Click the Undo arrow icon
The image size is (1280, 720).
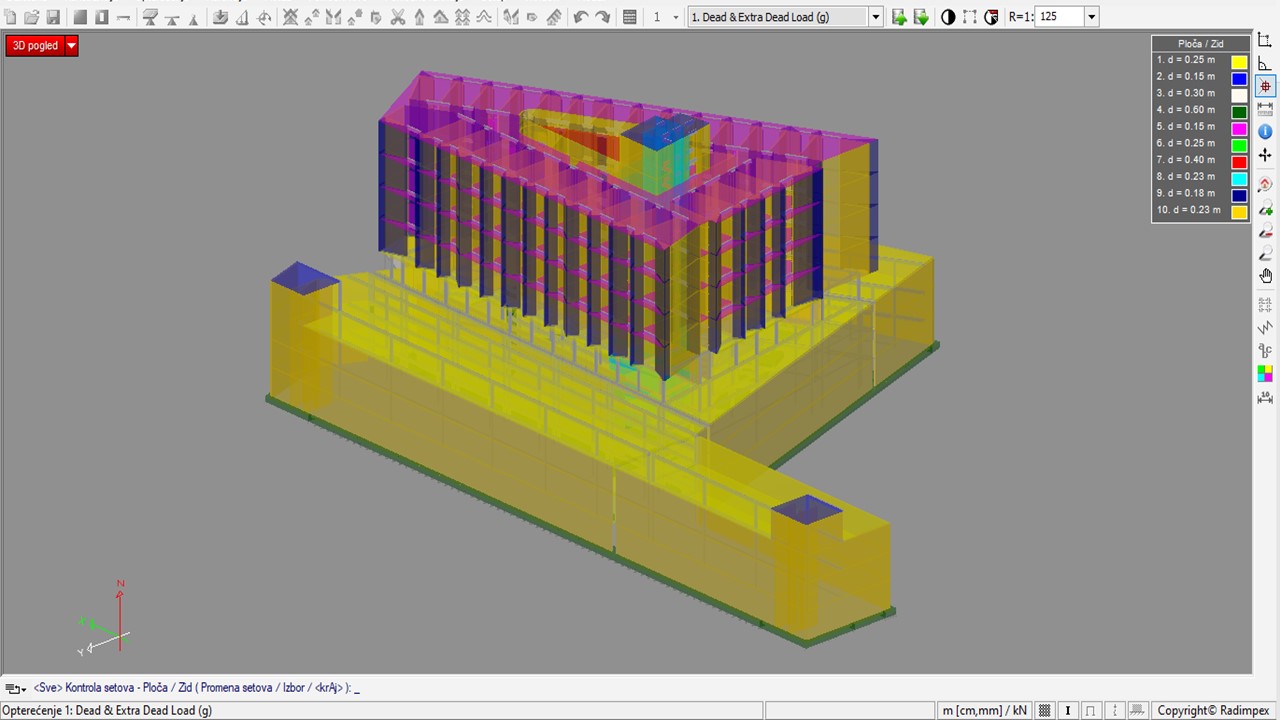point(581,17)
